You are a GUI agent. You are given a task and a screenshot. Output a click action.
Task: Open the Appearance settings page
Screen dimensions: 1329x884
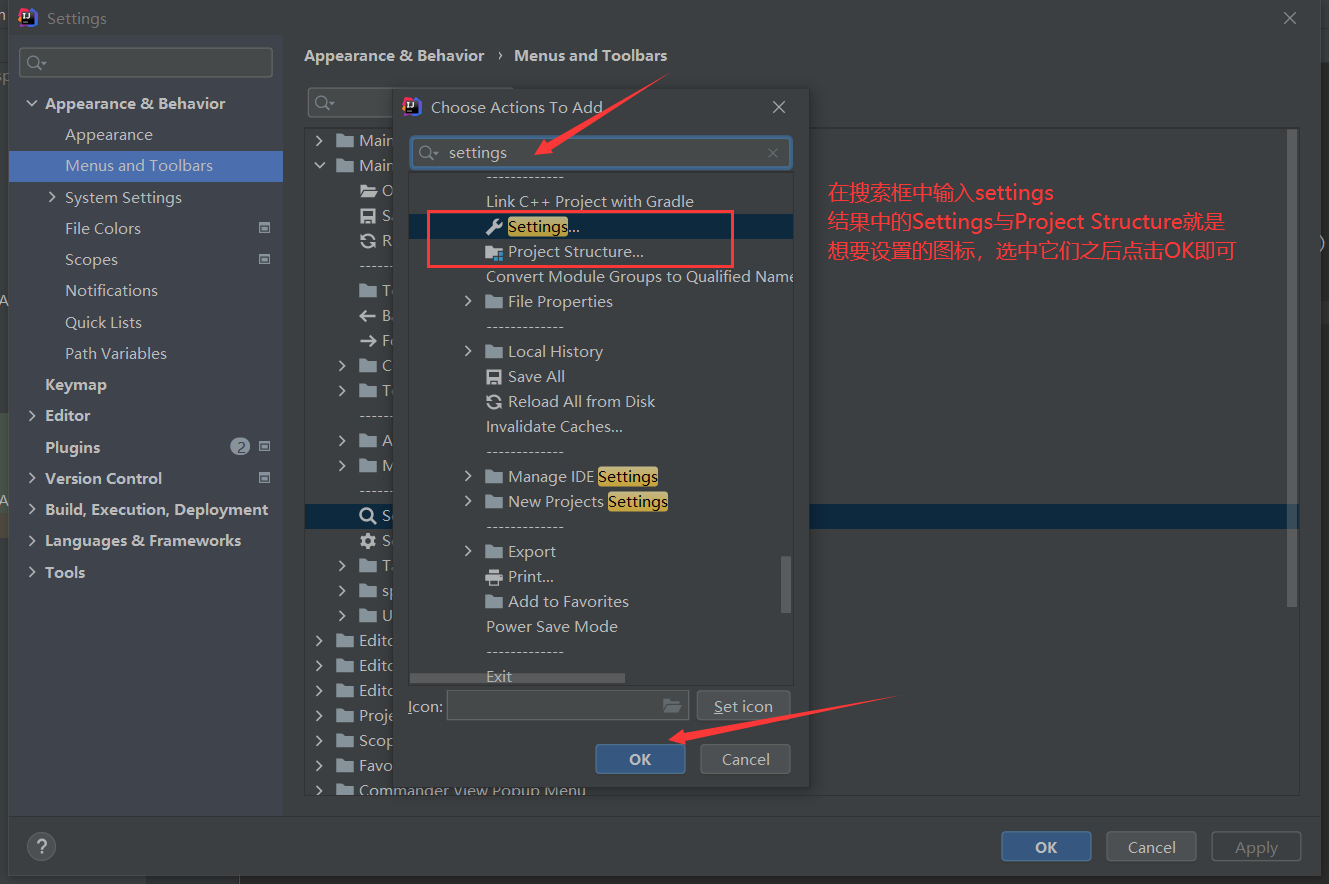[x=109, y=135]
